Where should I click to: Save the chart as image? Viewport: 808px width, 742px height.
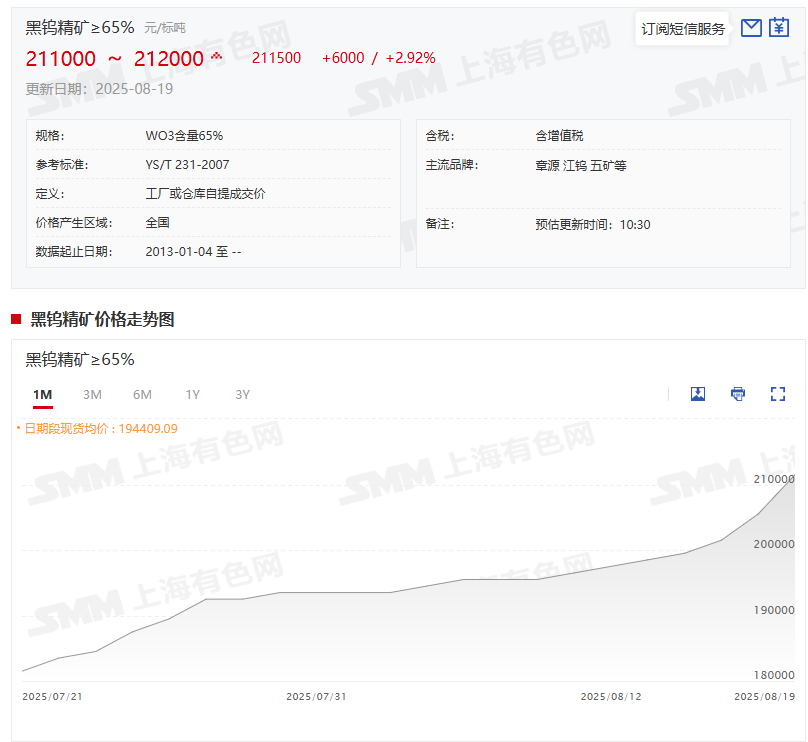[x=698, y=394]
